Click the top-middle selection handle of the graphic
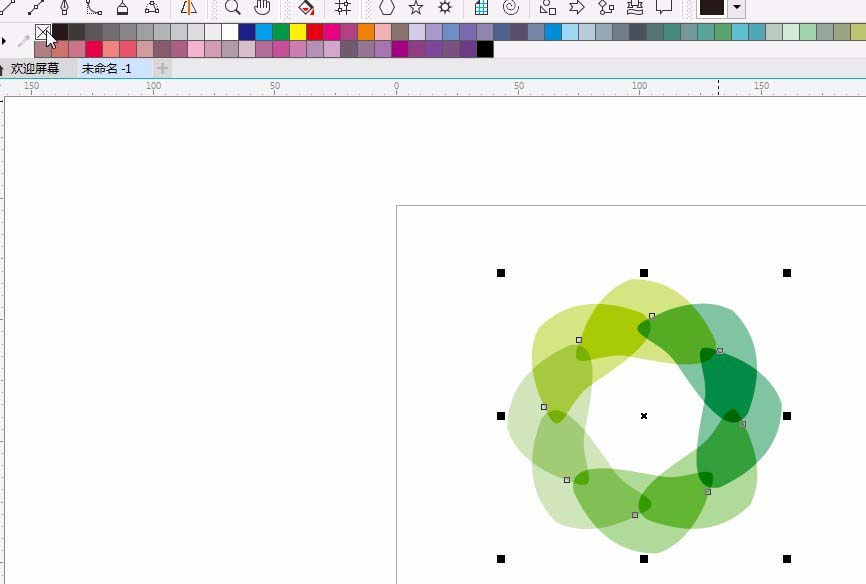 click(644, 273)
